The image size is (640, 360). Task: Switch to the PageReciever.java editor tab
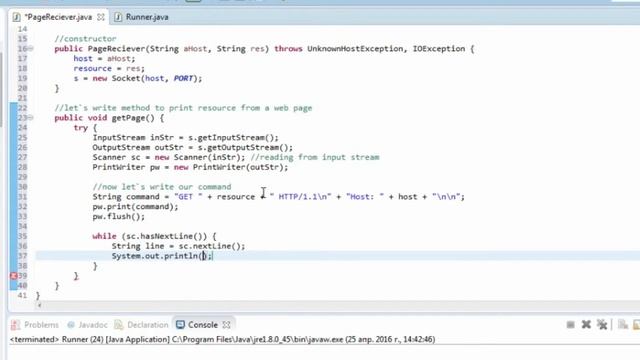[x=58, y=17]
